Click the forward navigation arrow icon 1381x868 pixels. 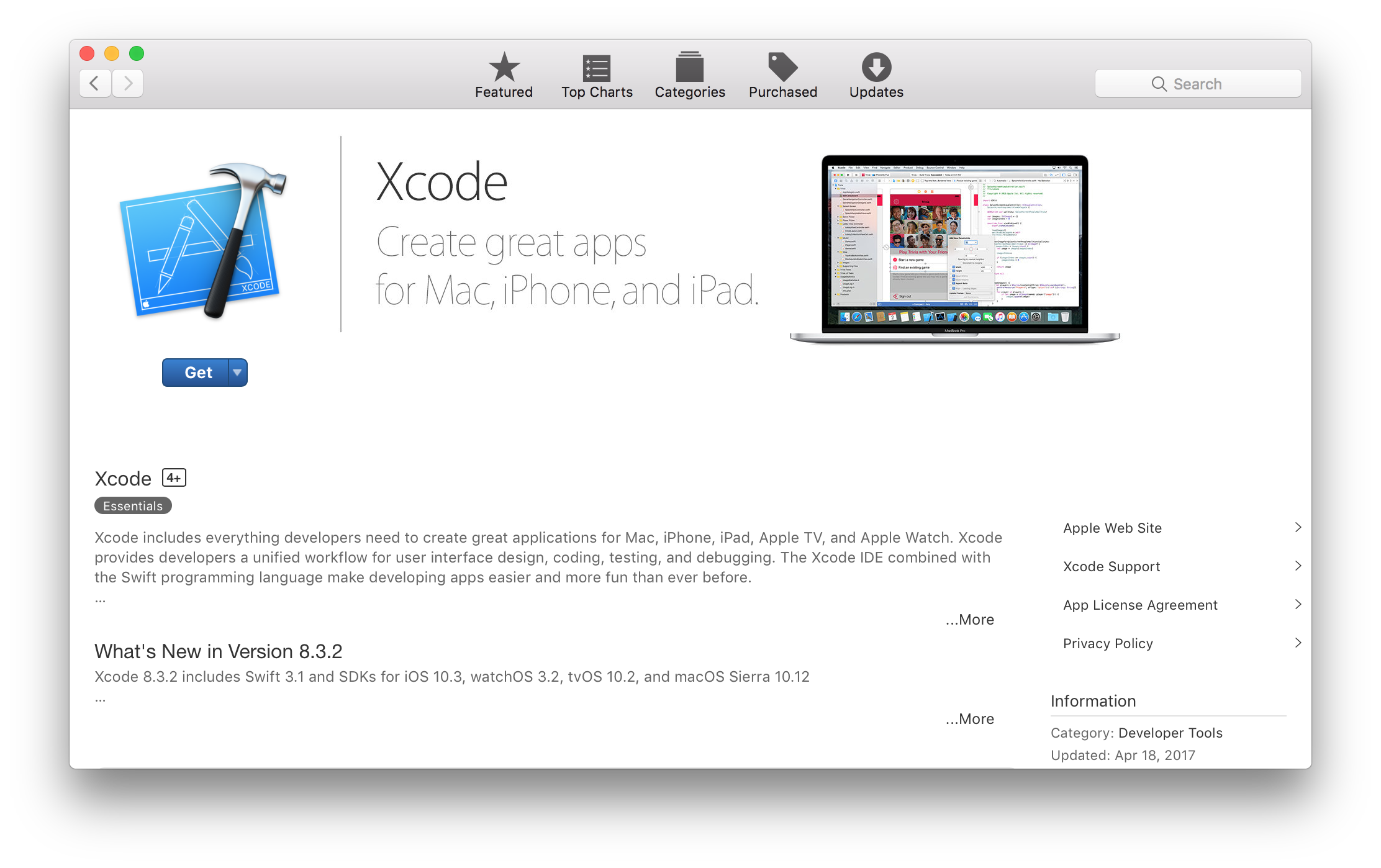[127, 83]
